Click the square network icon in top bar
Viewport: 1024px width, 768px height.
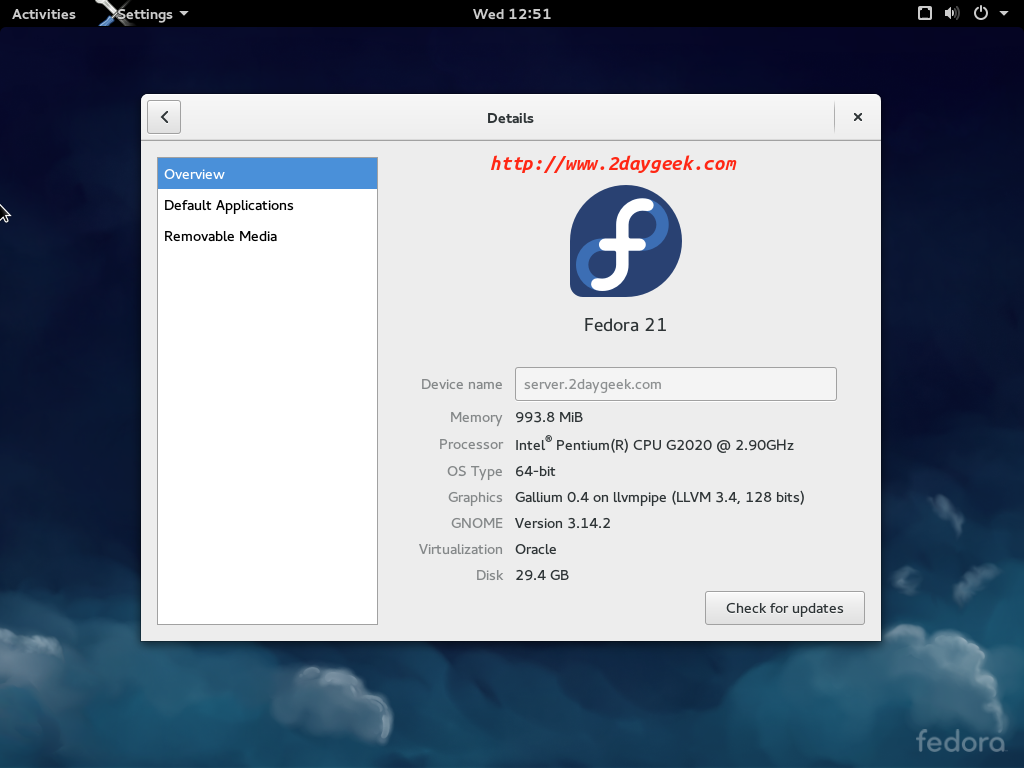(x=925, y=14)
